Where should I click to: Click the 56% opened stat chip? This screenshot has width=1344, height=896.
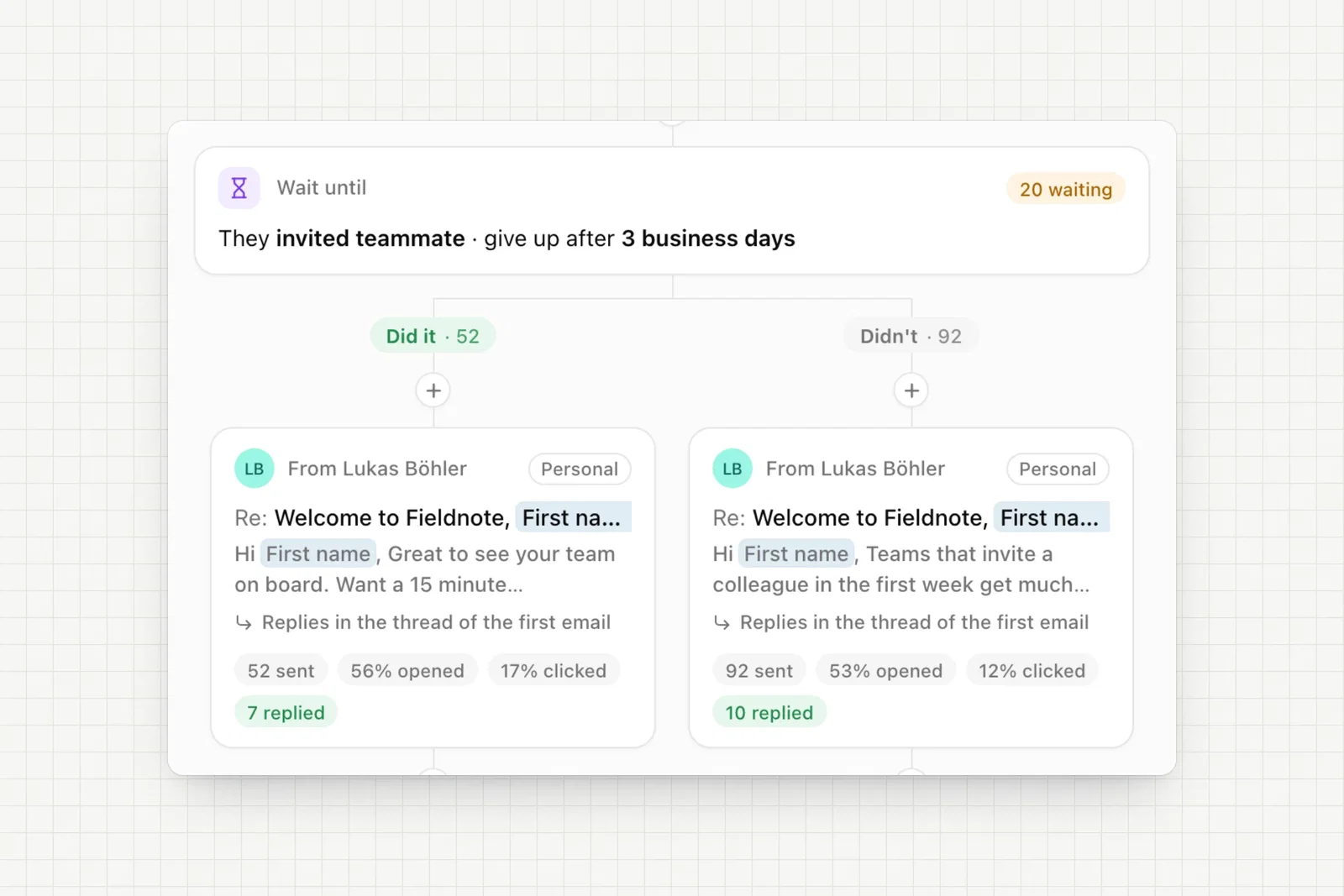[x=407, y=671]
